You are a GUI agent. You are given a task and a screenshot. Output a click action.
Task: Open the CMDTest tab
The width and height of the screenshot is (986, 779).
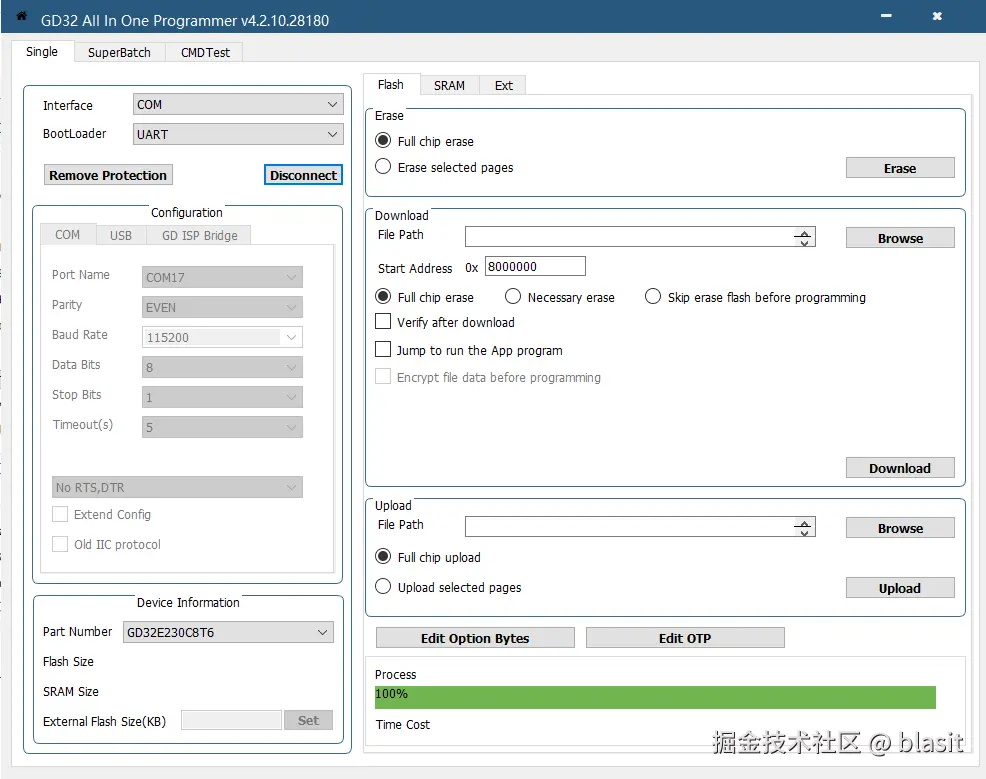(x=205, y=52)
